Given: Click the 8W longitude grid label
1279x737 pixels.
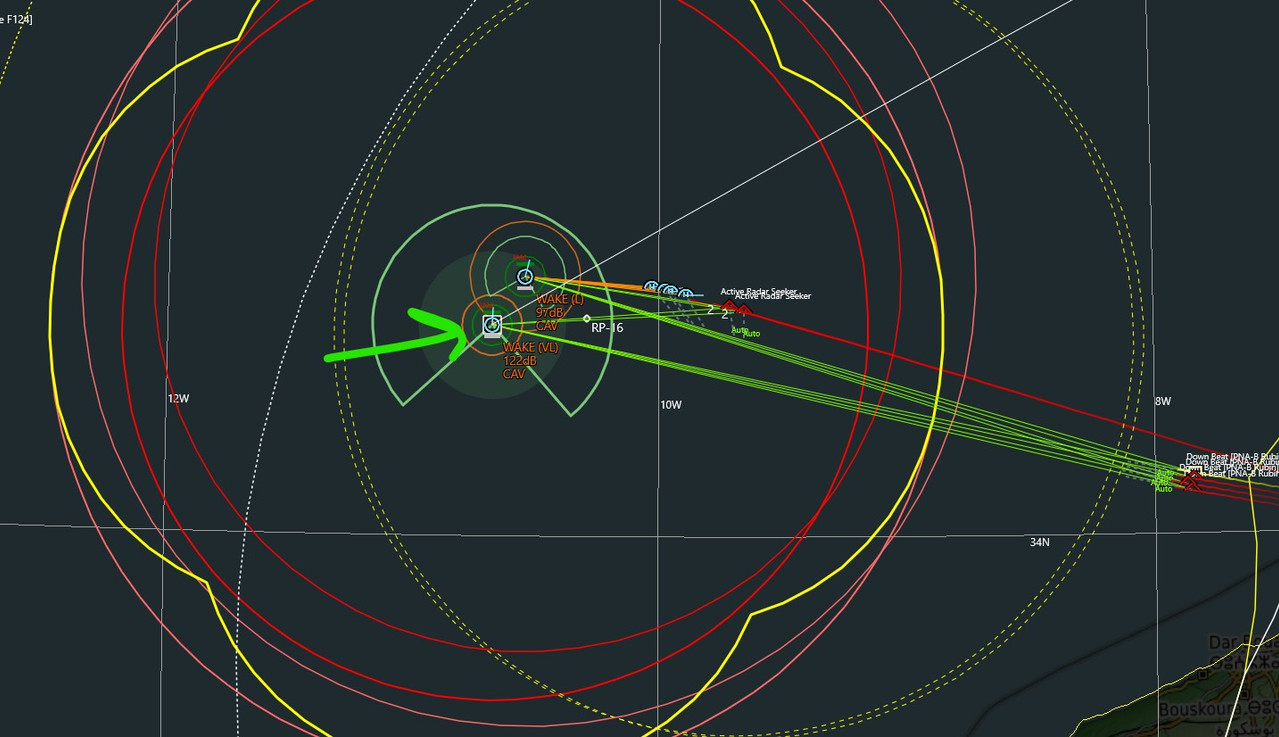Looking at the screenshot, I should tap(1163, 401).
